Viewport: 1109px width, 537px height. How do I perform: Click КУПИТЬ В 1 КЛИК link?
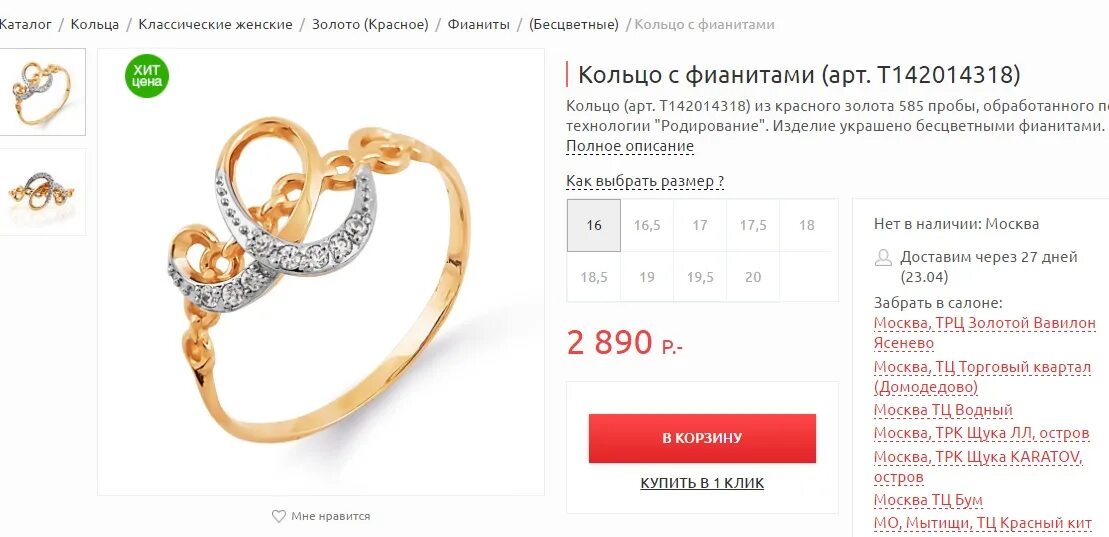(x=702, y=483)
